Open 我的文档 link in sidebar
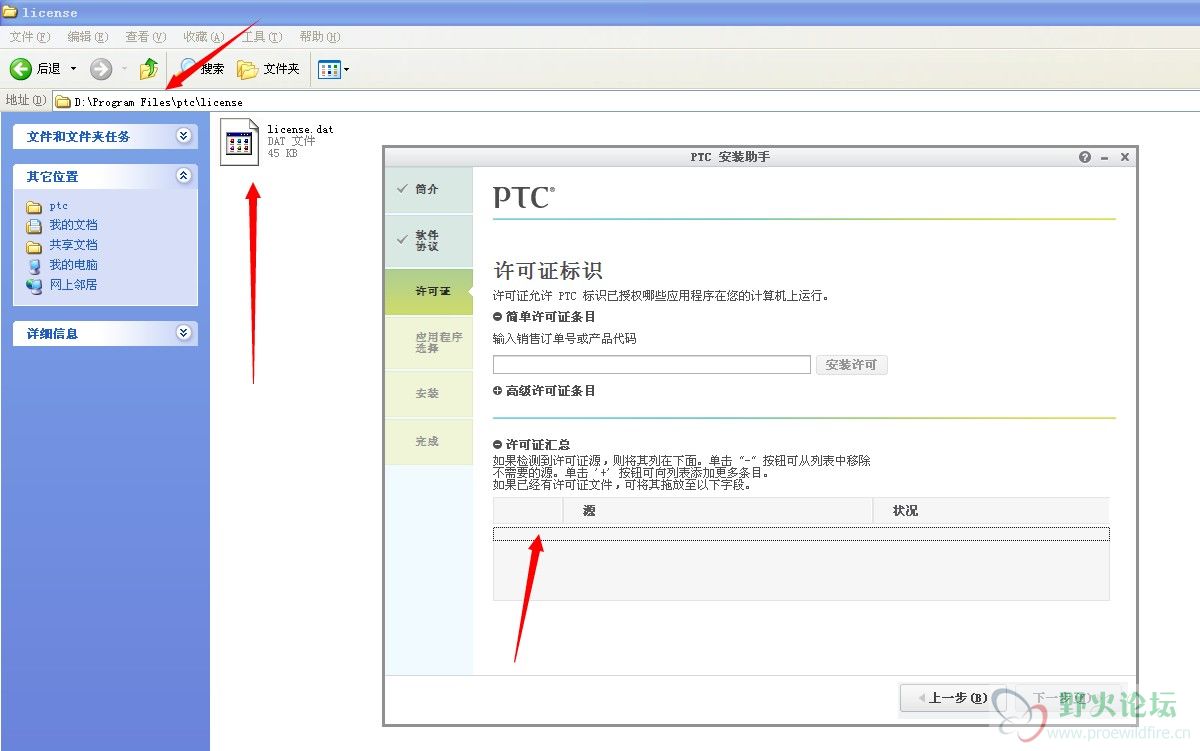1200x751 pixels. click(74, 225)
